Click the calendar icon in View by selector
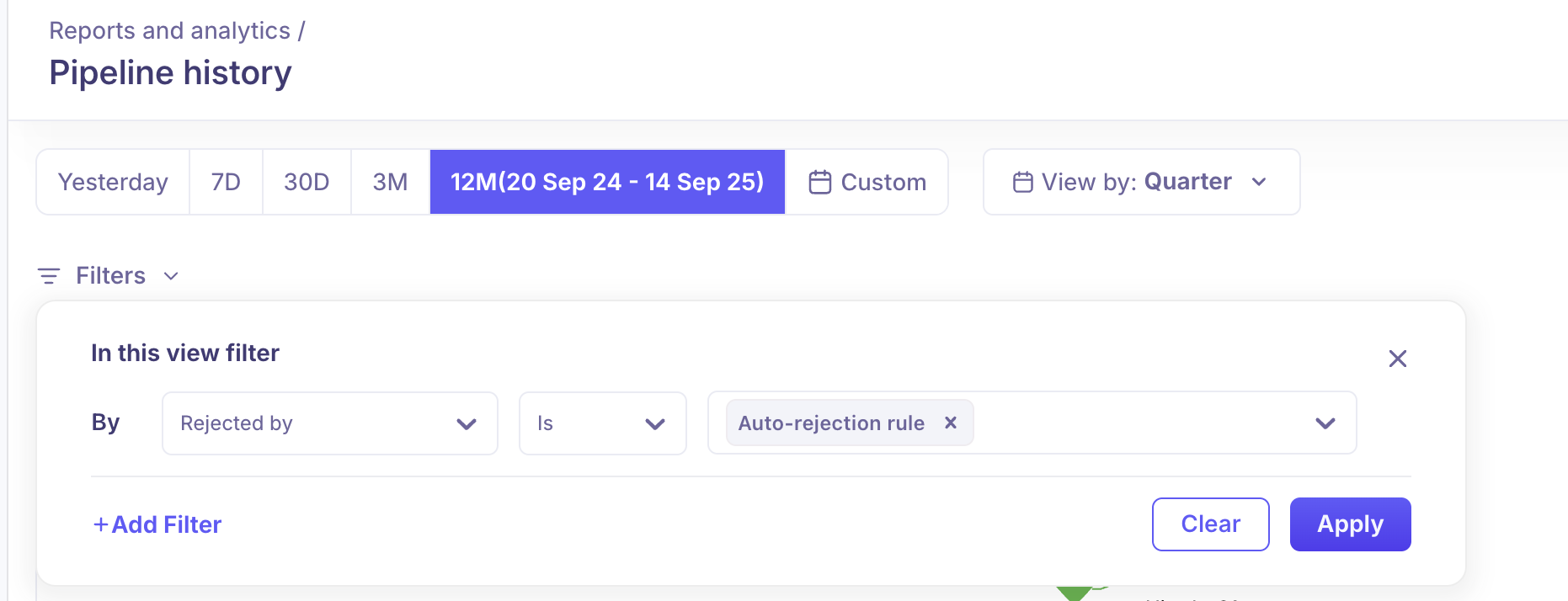The width and height of the screenshot is (1568, 601). (x=1023, y=181)
